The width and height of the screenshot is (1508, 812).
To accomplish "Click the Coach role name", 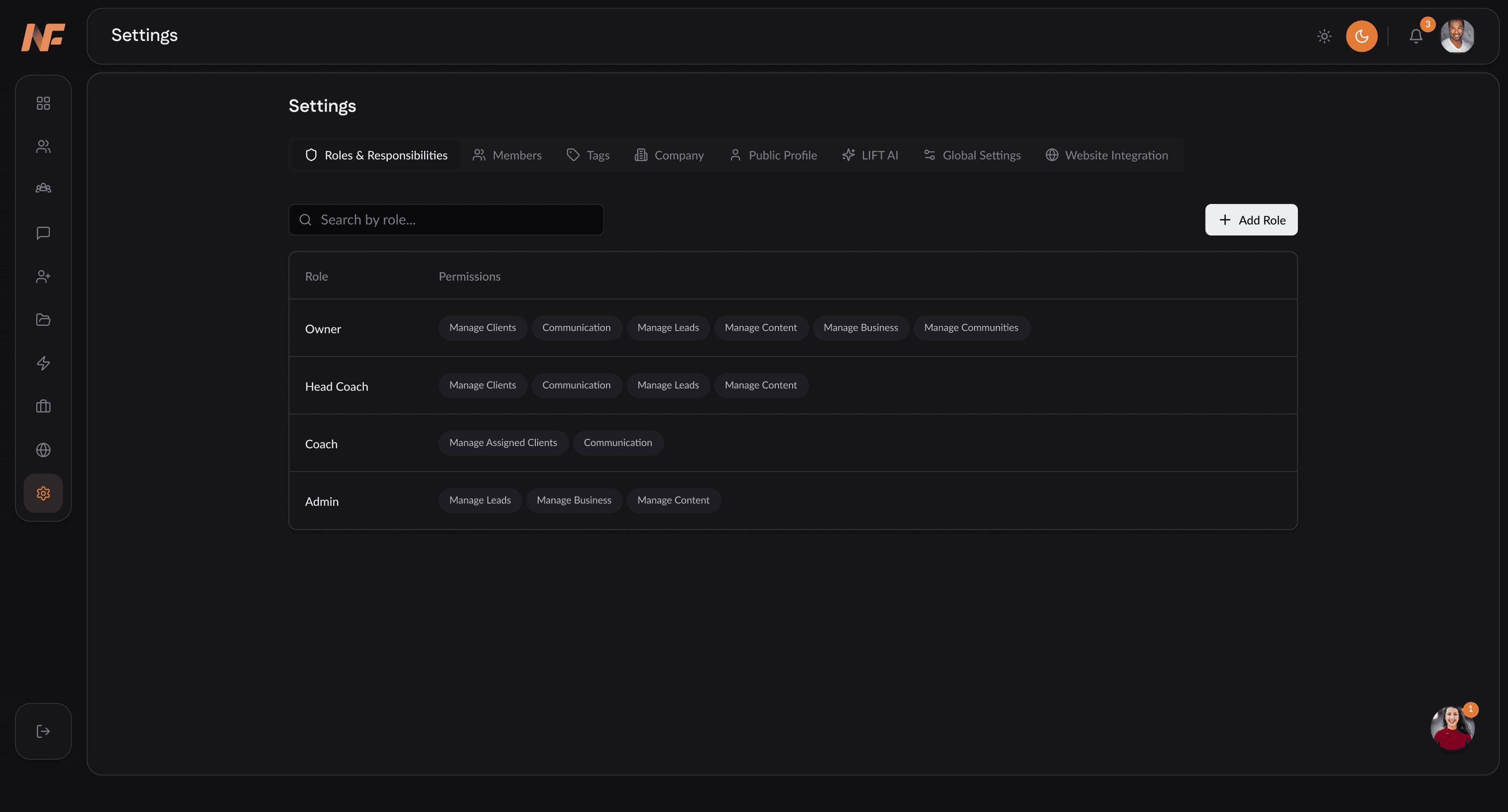I will pos(321,444).
